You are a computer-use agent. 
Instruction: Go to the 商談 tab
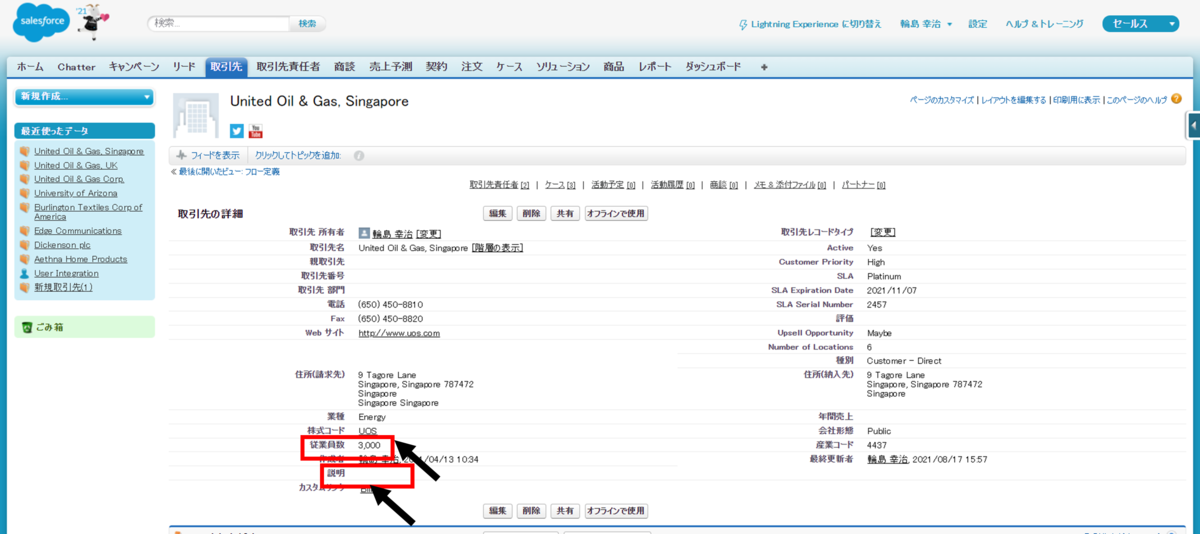tap(345, 67)
